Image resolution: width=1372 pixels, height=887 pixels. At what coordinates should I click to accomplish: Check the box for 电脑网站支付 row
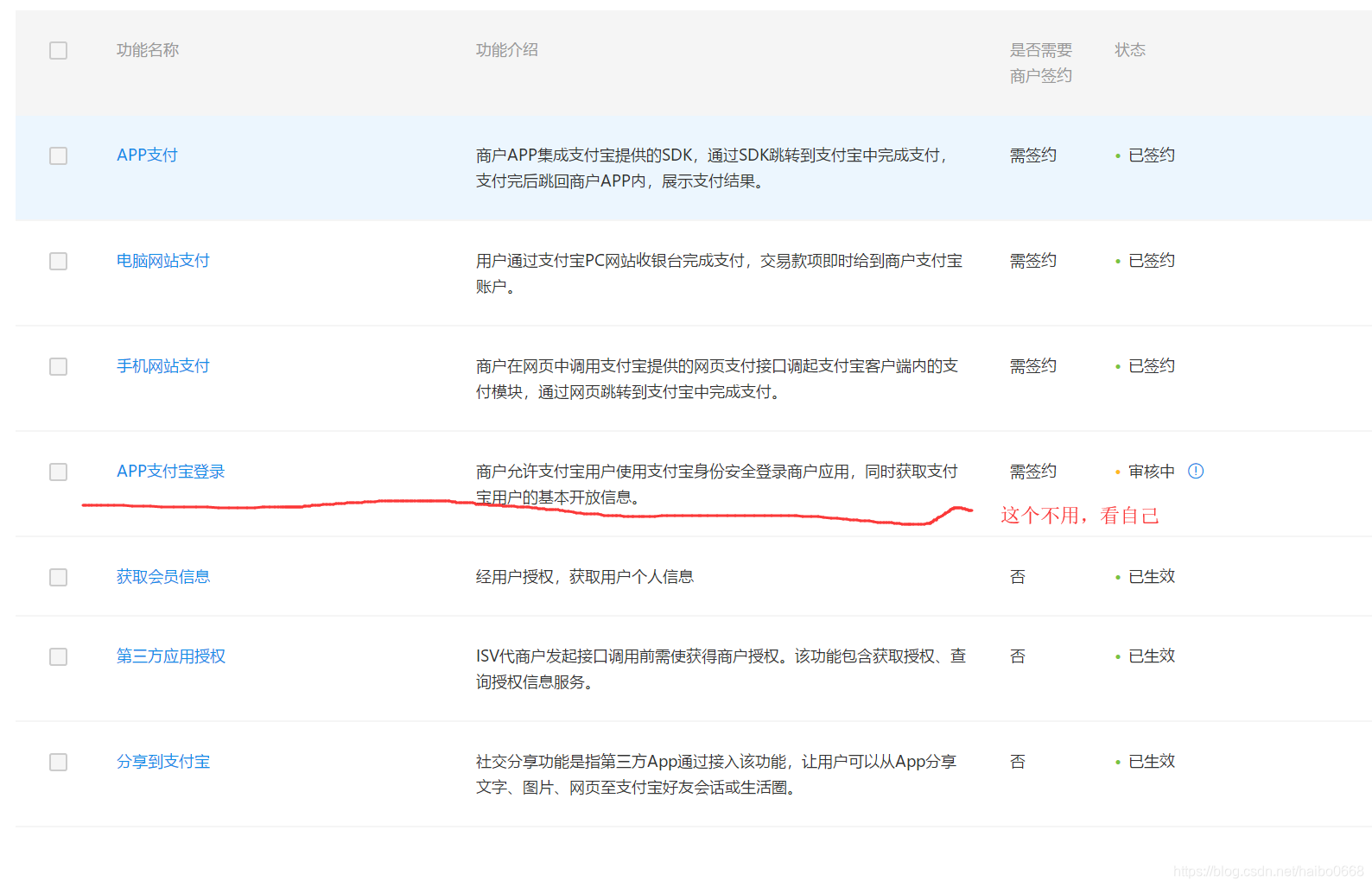pos(58,261)
